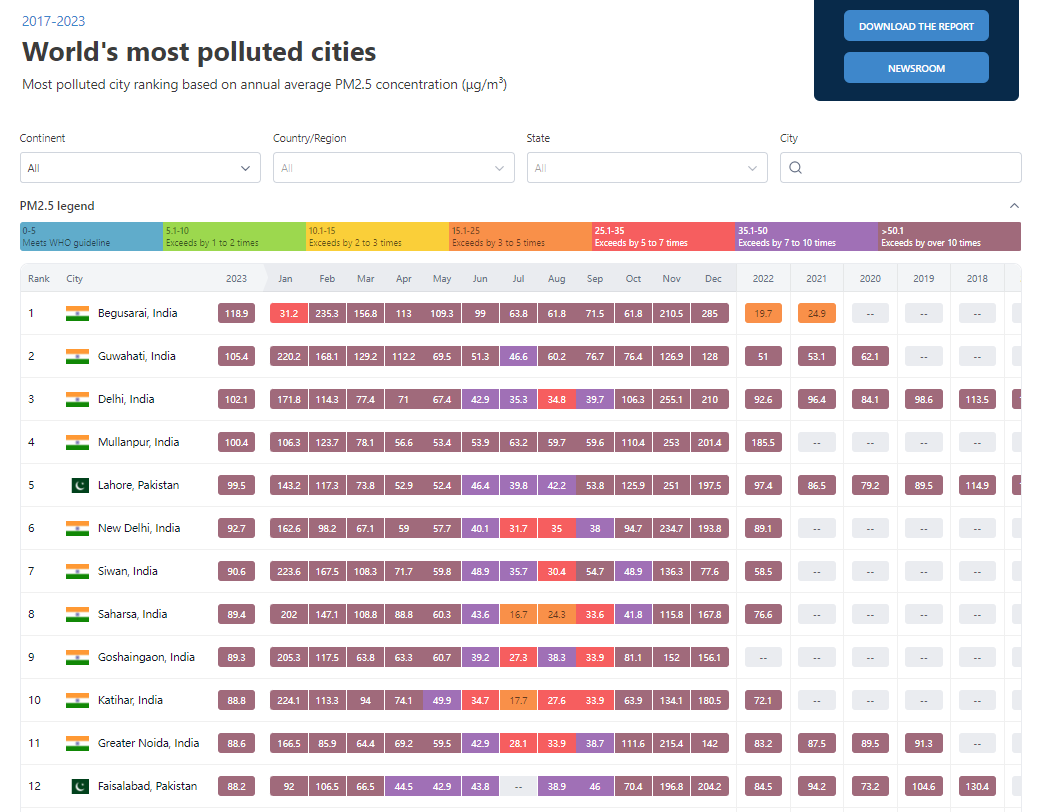
Task: Open the Katihar, India city link
Action: click(130, 700)
